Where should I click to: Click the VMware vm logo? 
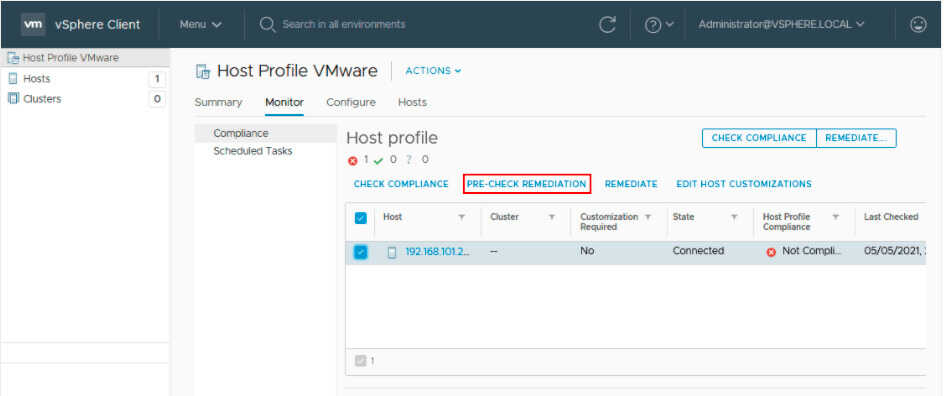pyautogui.click(x=33, y=25)
